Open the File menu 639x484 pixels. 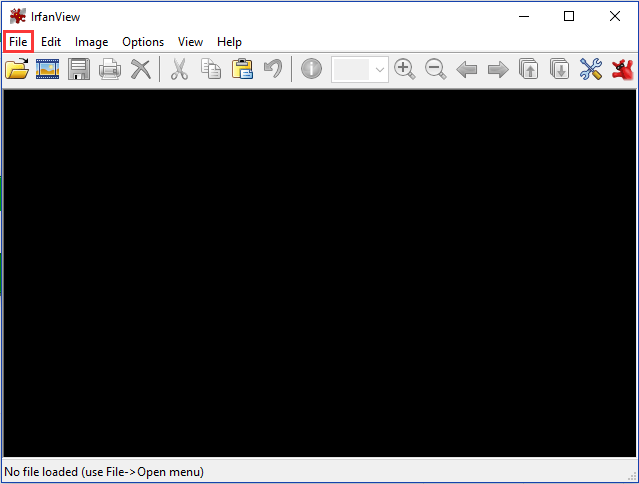(18, 42)
